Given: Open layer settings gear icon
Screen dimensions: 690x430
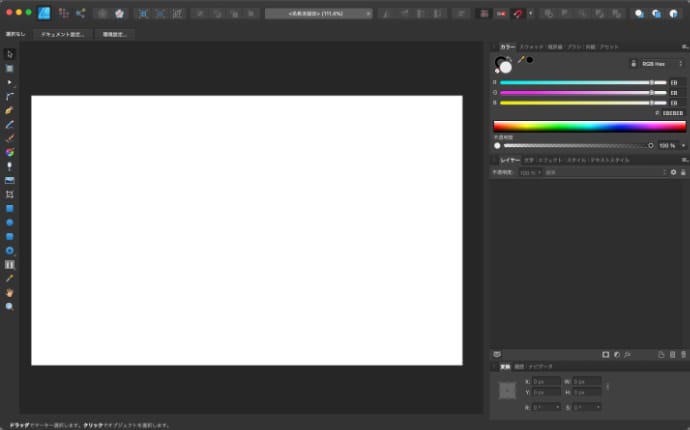Looking at the screenshot, I should click(673, 172).
